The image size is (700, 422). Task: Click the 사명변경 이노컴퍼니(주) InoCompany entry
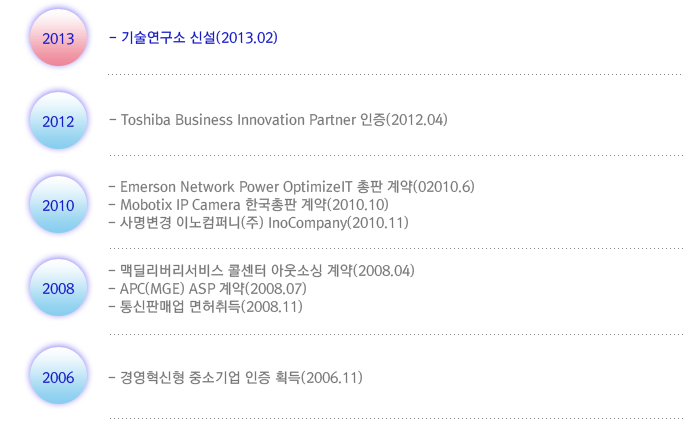[258, 222]
